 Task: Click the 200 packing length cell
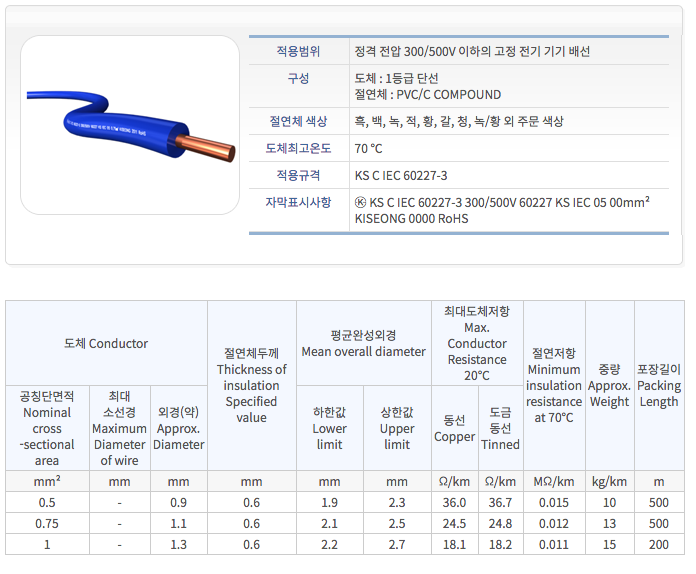pos(659,544)
